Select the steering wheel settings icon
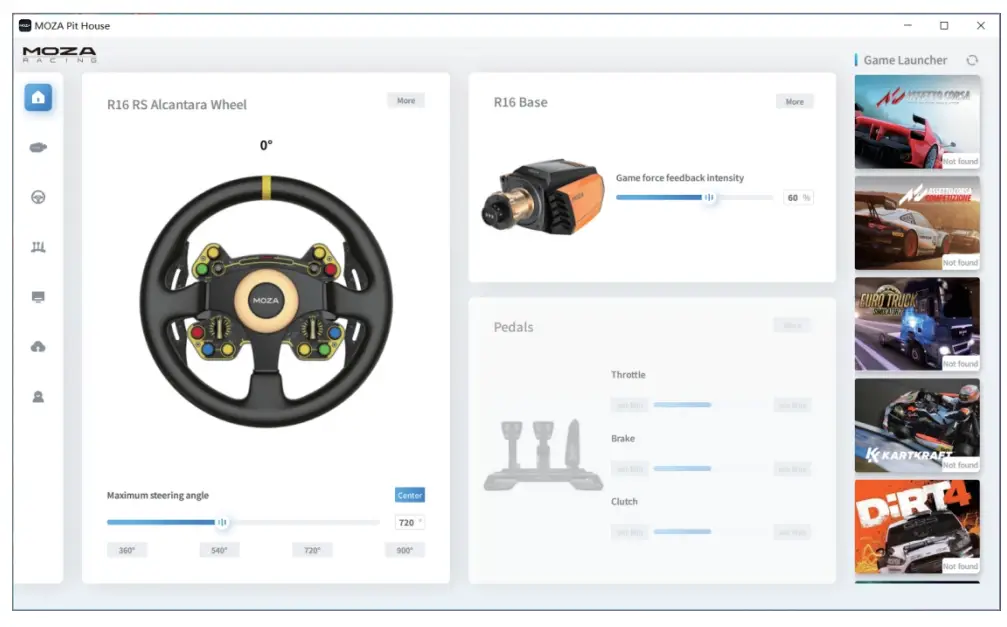 38,196
